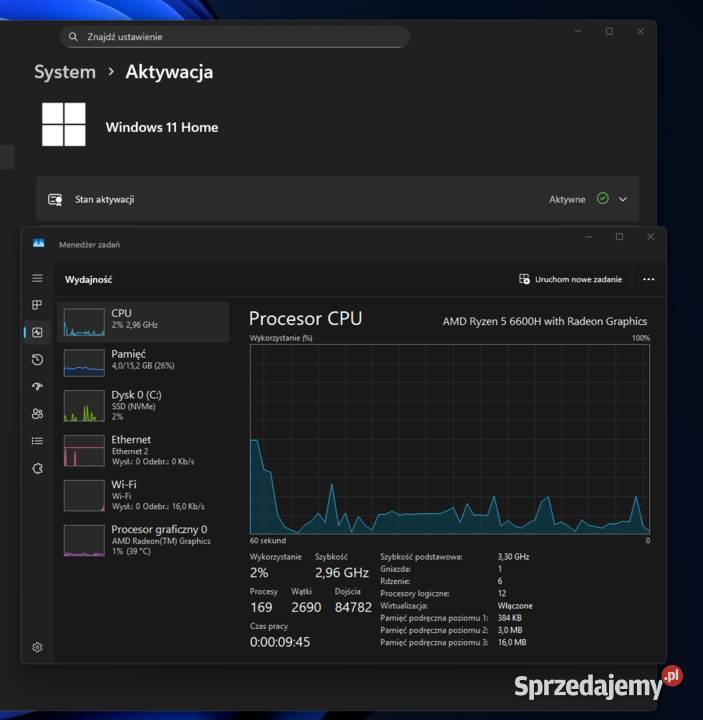Viewport: 703px width, 720px height.
Task: Click the three-dot more options button
Action: [648, 279]
